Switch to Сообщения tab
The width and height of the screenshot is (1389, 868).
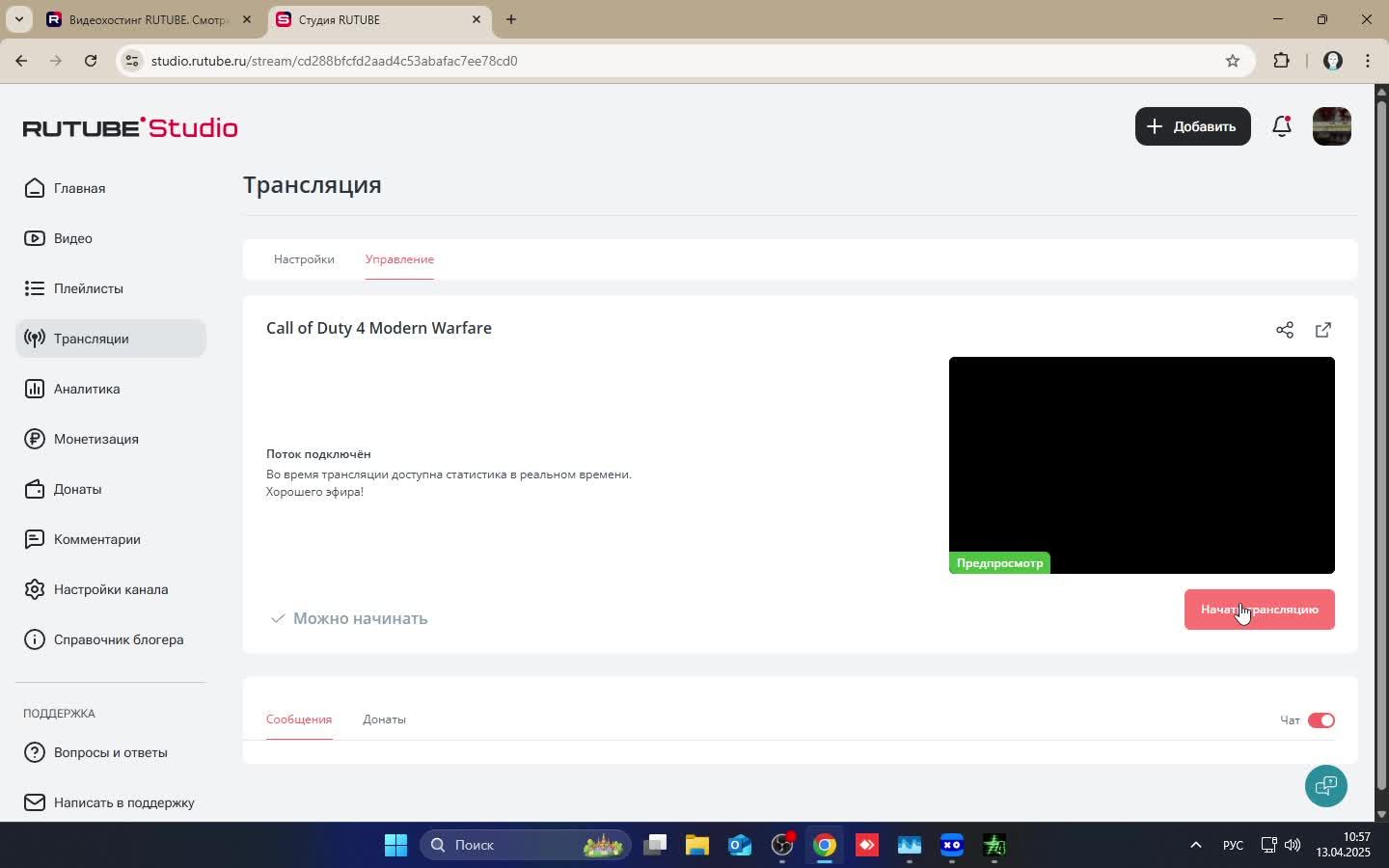pos(299,719)
